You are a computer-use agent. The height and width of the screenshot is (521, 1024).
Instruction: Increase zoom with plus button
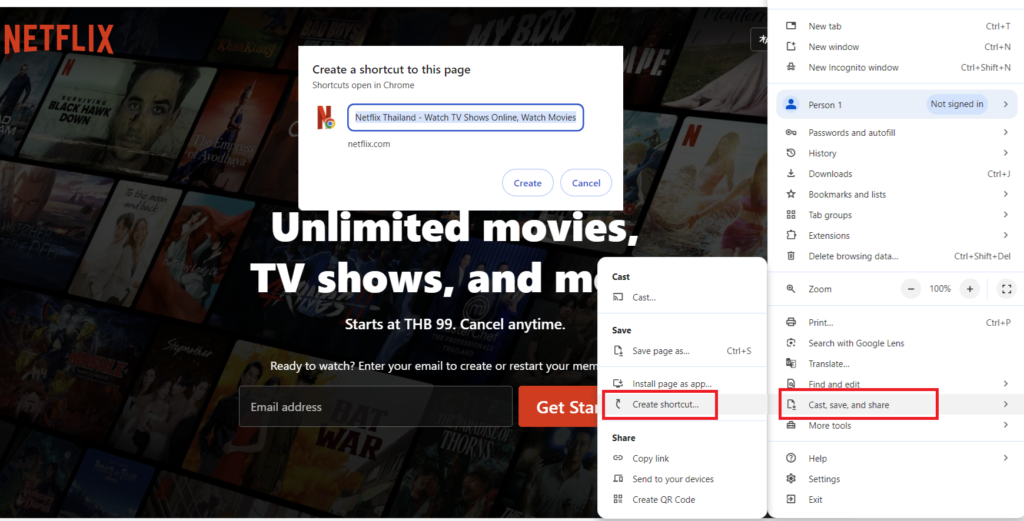(970, 289)
